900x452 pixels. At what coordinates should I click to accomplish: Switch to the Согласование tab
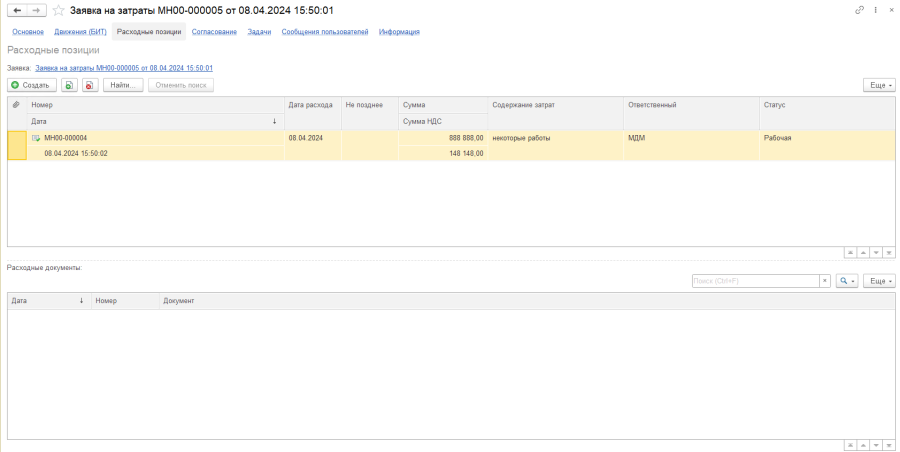pyautogui.click(x=214, y=32)
